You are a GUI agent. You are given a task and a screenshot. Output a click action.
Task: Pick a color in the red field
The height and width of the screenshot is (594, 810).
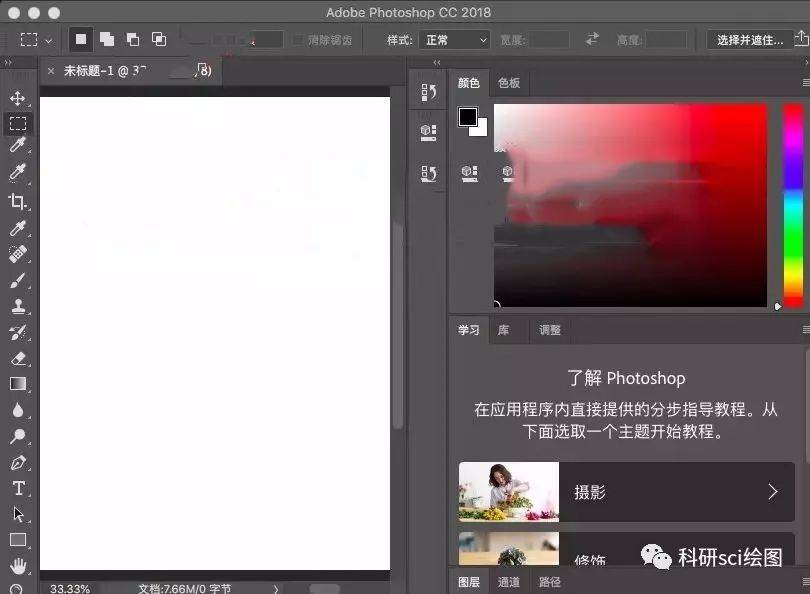(x=630, y=205)
